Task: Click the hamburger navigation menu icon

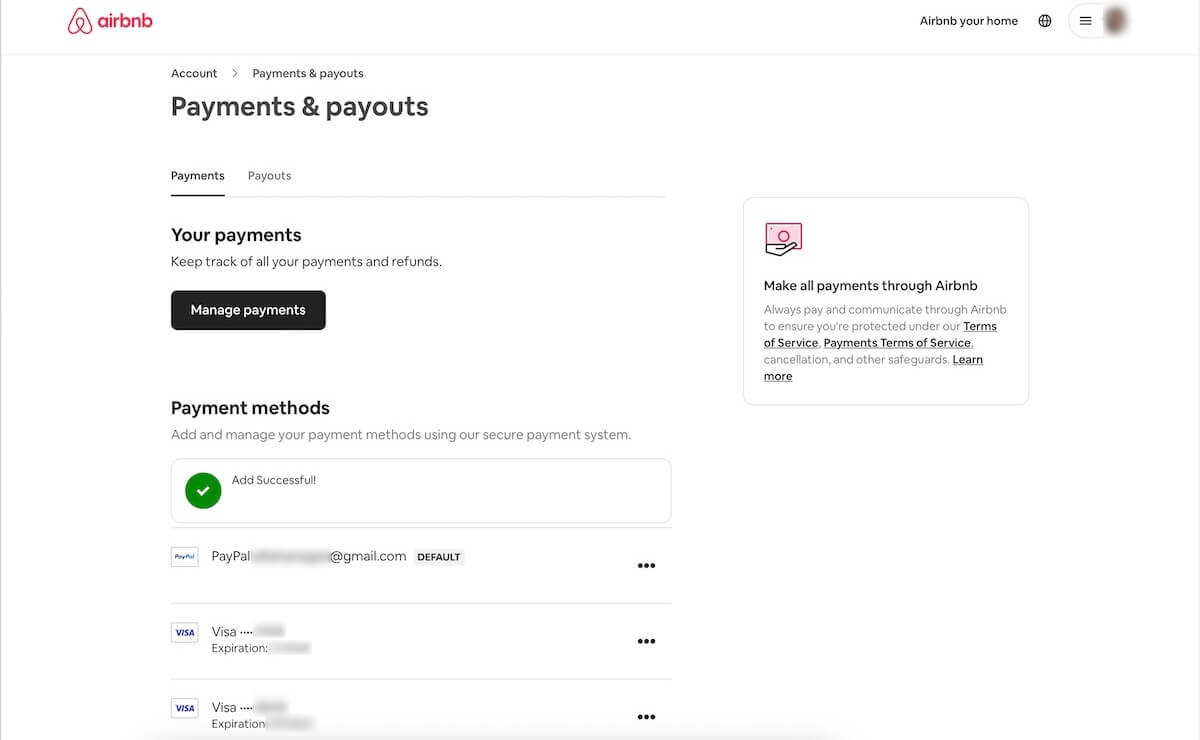Action: point(1085,19)
